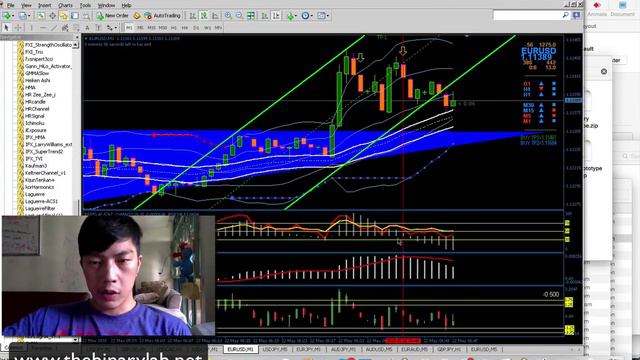Zoom in on the chart
The image size is (640, 360).
point(228,16)
